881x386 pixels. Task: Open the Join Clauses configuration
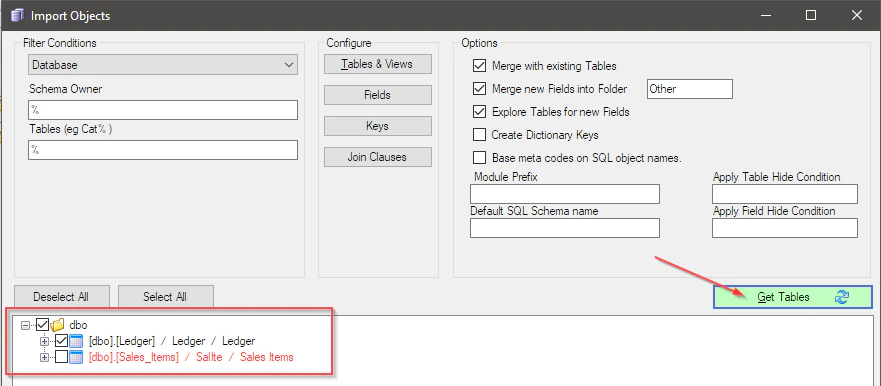click(378, 157)
